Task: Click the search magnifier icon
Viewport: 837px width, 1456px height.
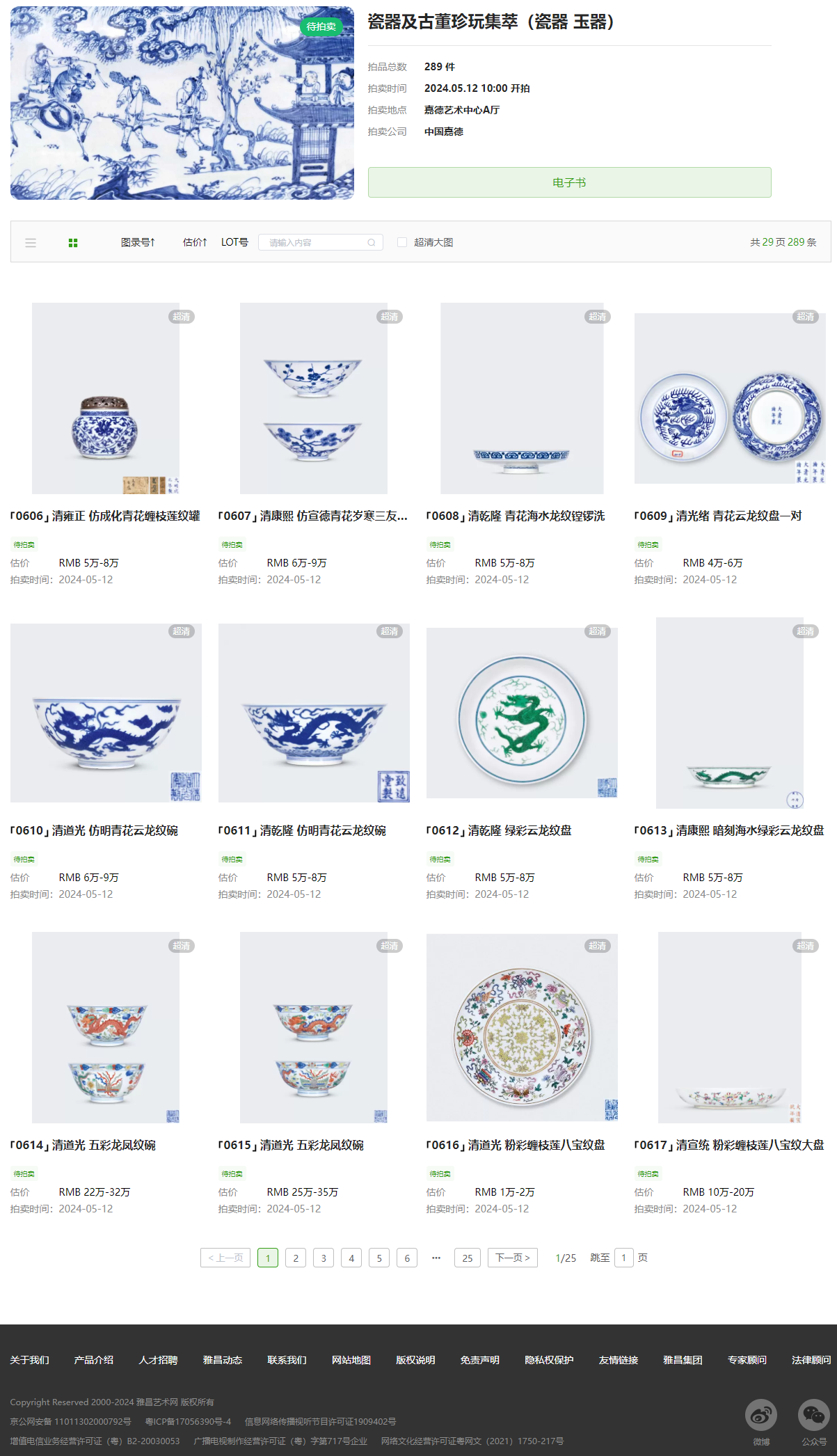Action: pos(372,243)
